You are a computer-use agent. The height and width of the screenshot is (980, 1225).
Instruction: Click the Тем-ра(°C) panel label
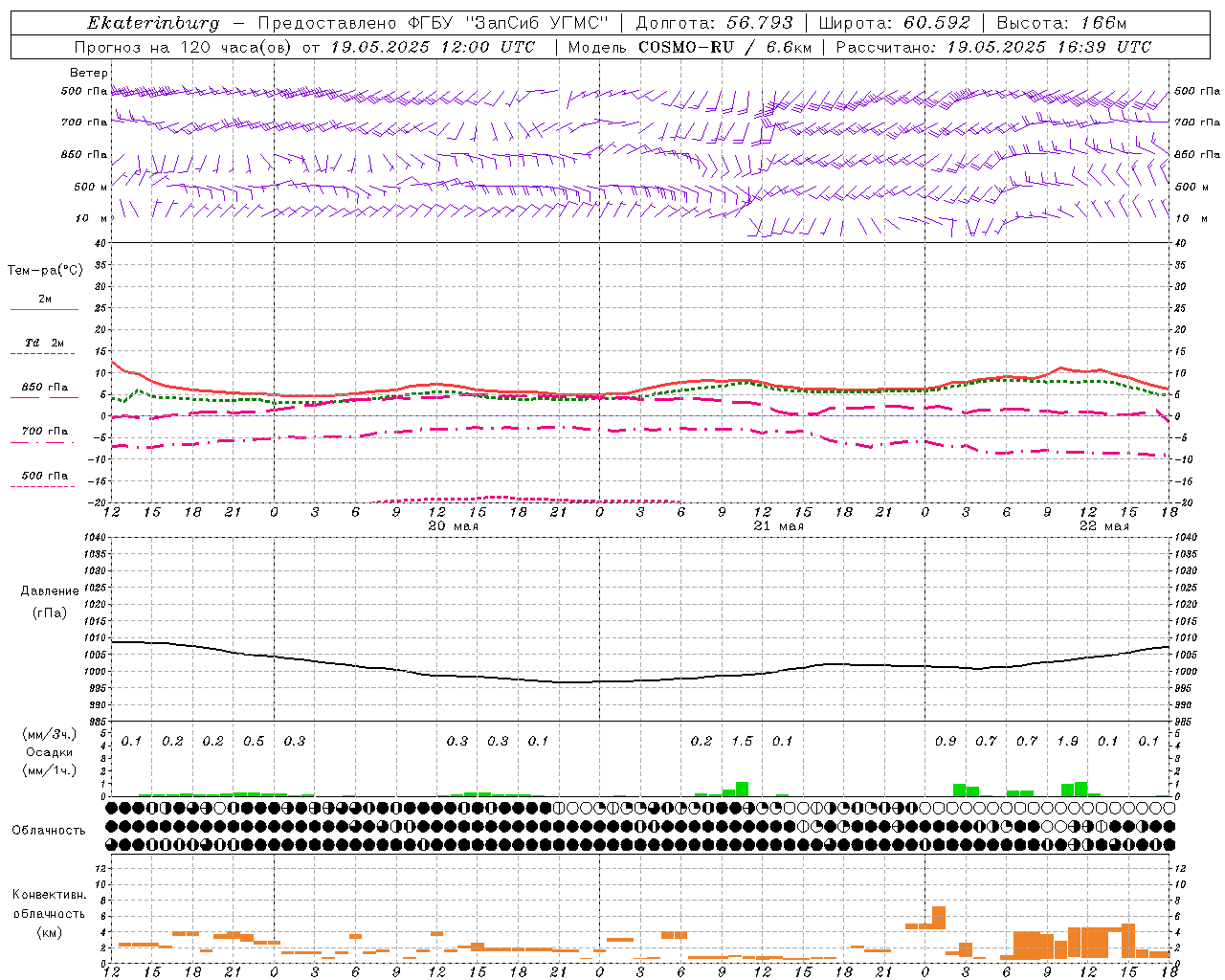click(45, 271)
